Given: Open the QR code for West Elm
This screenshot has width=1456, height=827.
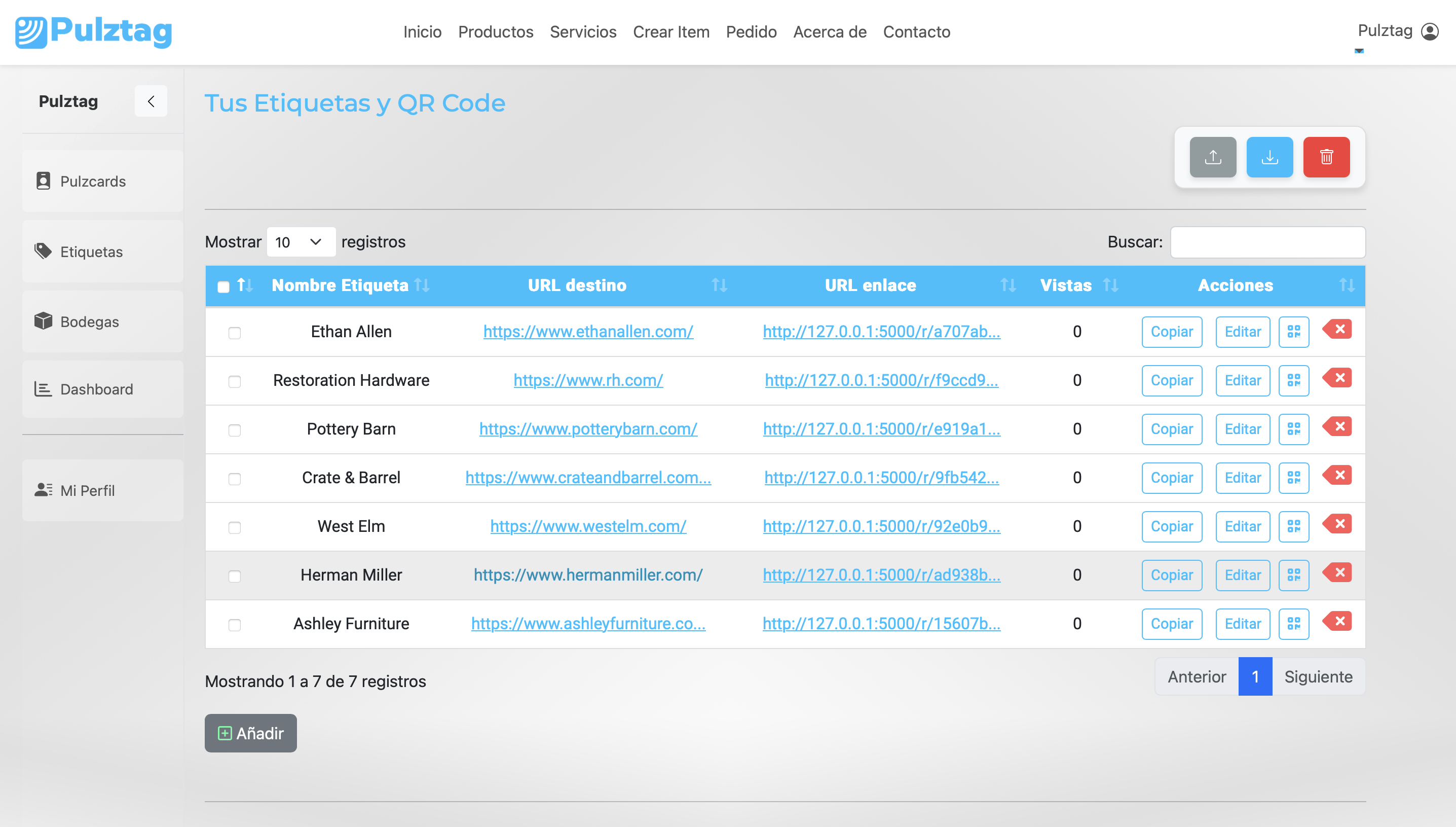Looking at the screenshot, I should (1294, 526).
